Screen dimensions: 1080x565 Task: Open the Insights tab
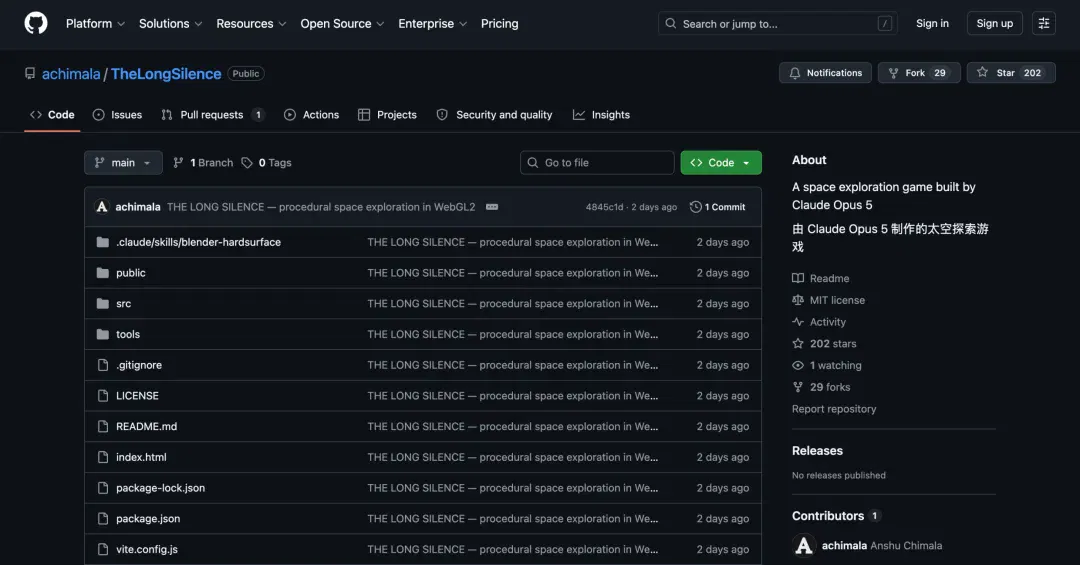click(x=601, y=115)
